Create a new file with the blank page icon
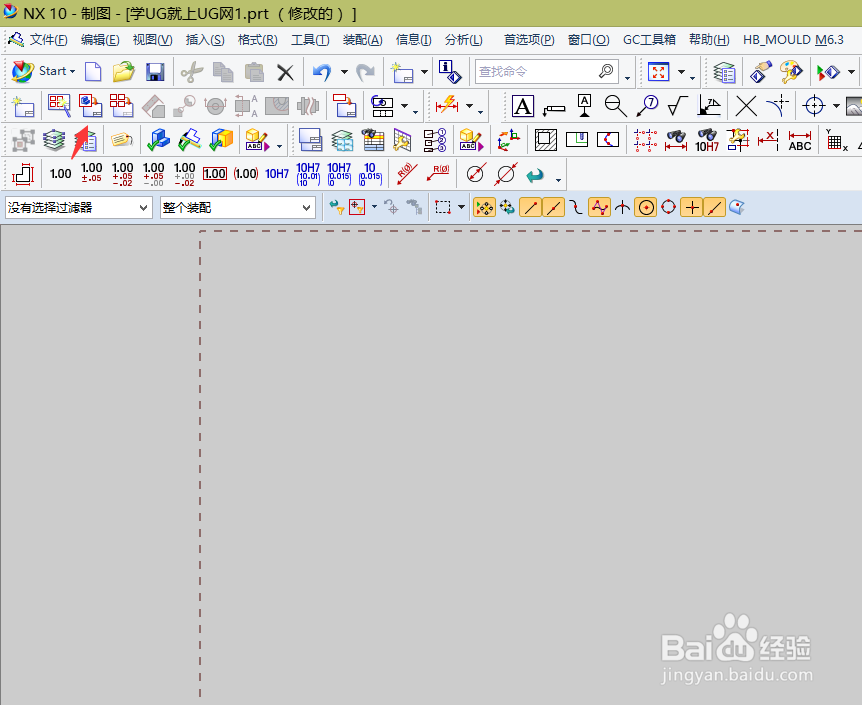Image resolution: width=862 pixels, height=705 pixels. pyautogui.click(x=93, y=71)
